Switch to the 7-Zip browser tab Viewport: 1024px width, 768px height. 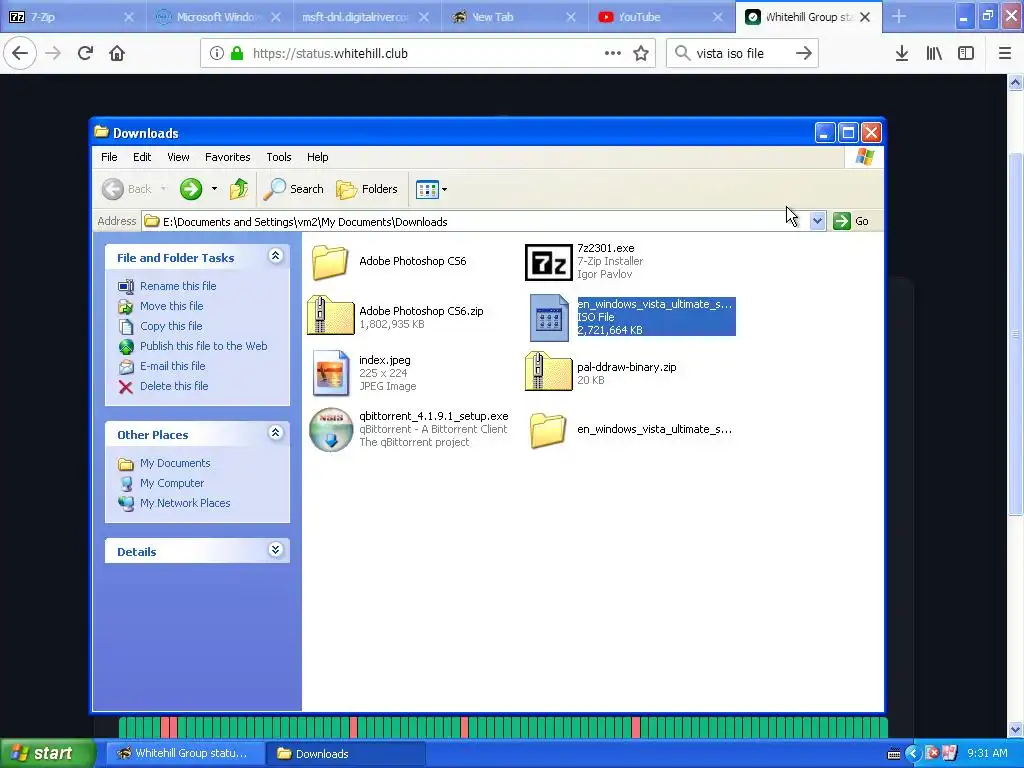pyautogui.click(x=72, y=17)
